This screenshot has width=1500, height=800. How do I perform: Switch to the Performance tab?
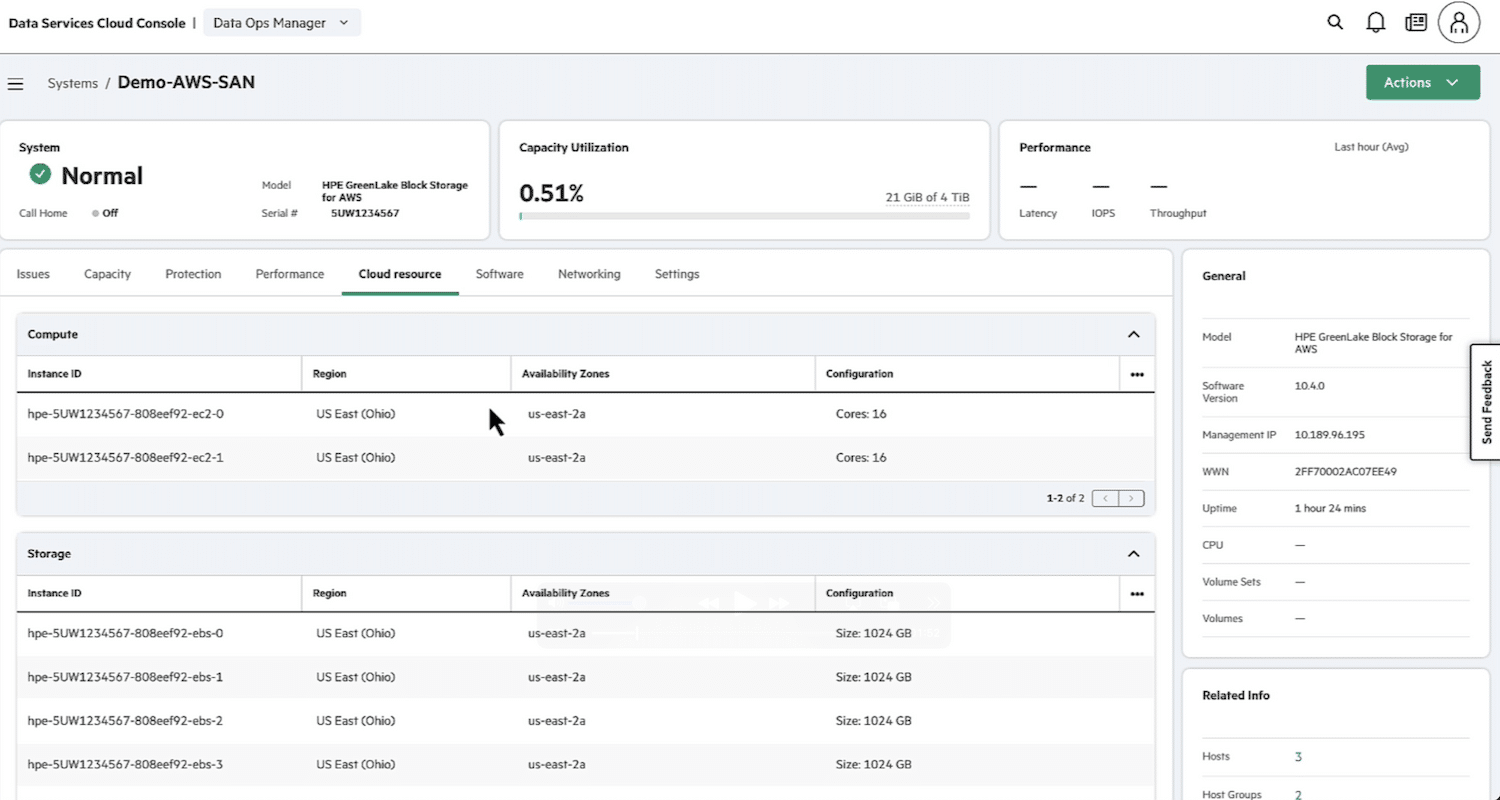tap(290, 274)
